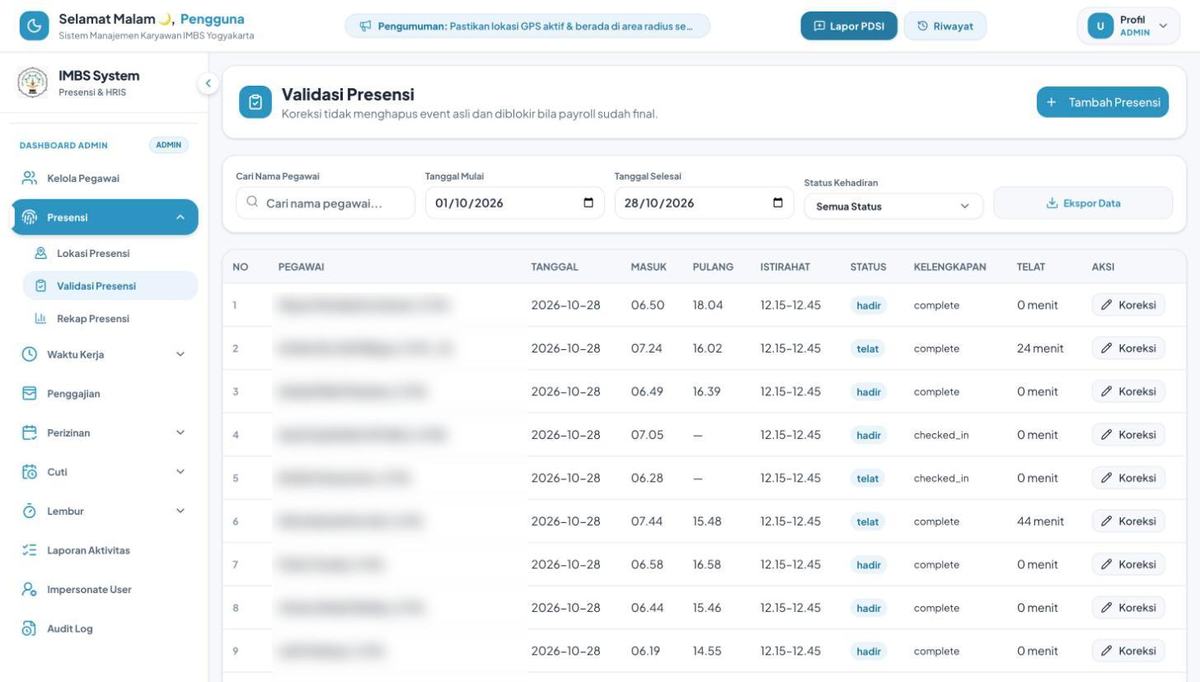Click the plus icon in Tambah Presensi
The image size is (1200, 682).
[x=1051, y=102]
